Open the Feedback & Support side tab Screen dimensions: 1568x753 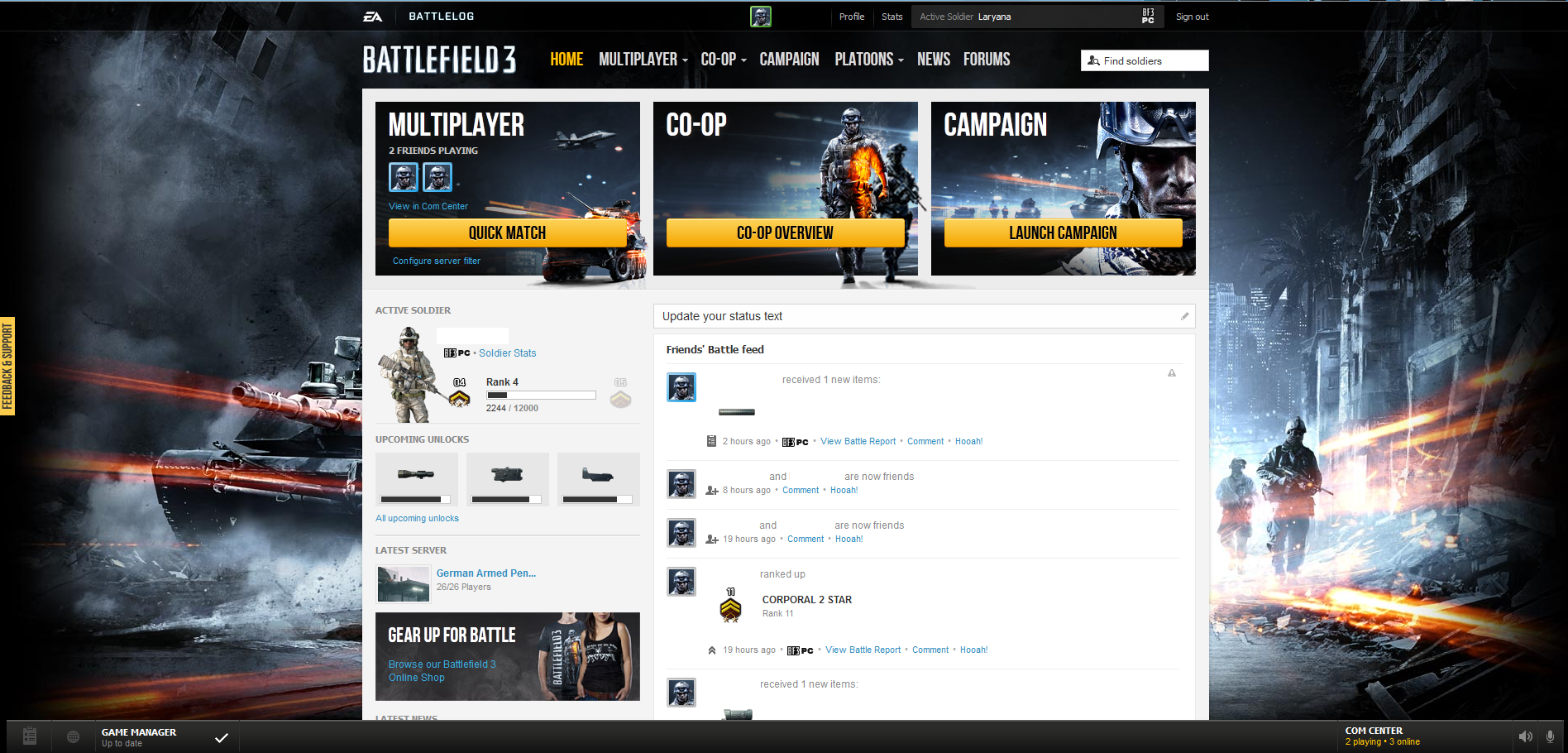point(7,366)
